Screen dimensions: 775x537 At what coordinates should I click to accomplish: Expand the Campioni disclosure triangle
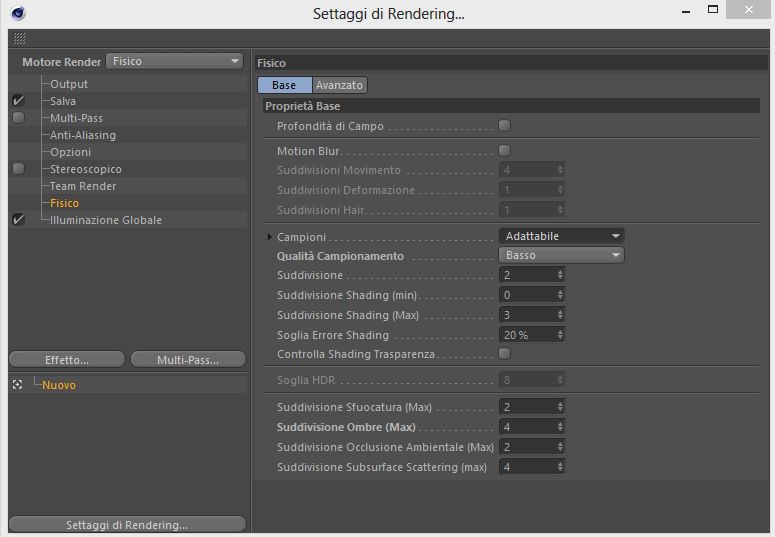pyautogui.click(x=270, y=237)
